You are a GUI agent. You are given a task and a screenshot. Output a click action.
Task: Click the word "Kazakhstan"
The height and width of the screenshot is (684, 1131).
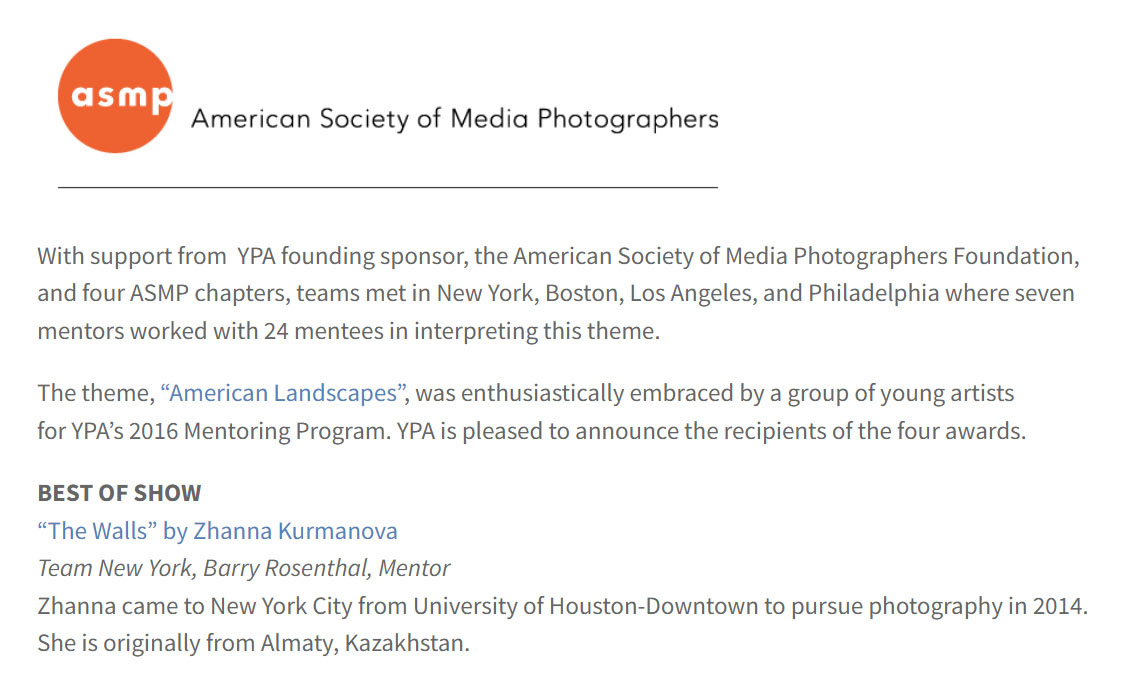pyautogui.click(x=406, y=643)
